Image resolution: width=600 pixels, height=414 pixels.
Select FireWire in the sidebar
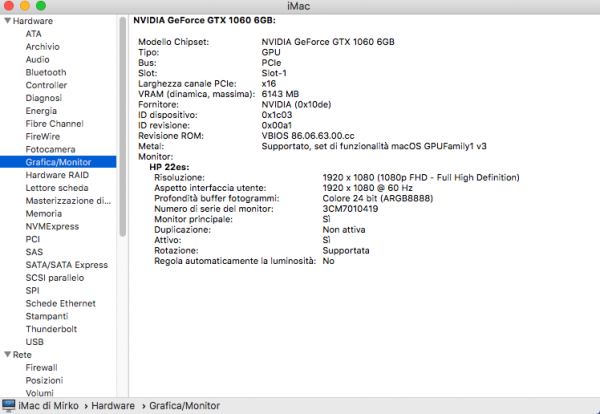tap(43, 137)
